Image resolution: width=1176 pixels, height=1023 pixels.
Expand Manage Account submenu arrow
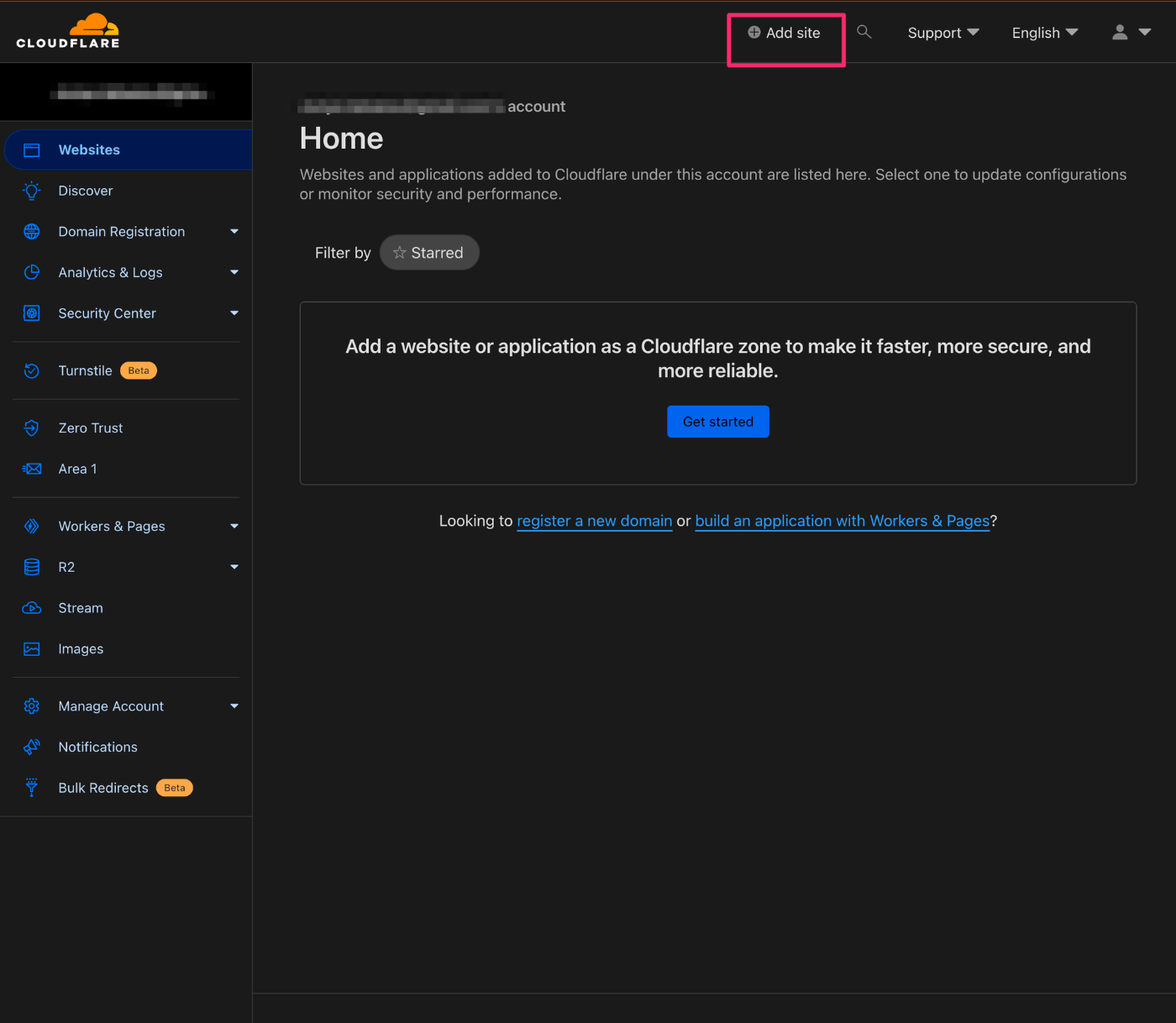tap(234, 706)
